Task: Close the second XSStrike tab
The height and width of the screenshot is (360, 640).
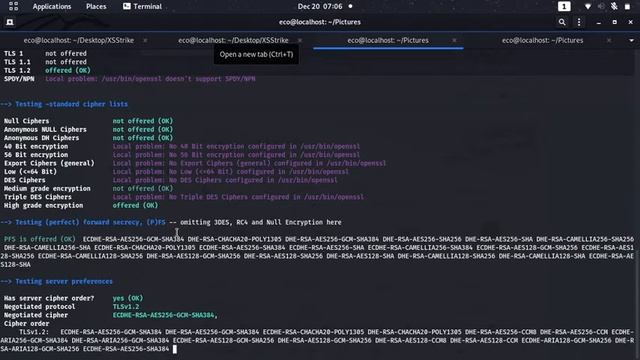Action: click(x=300, y=40)
